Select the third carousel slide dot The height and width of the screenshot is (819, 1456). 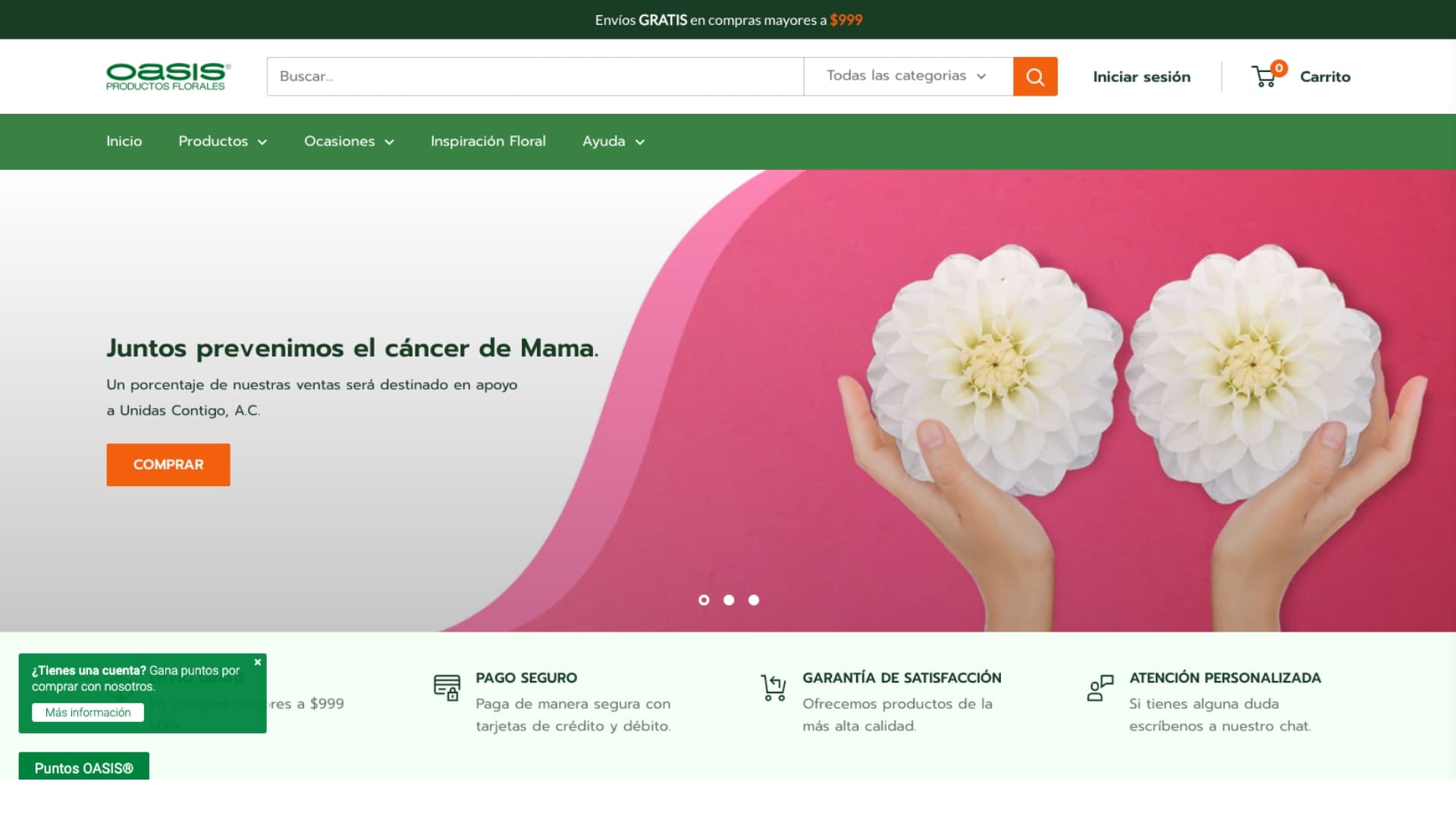754,600
